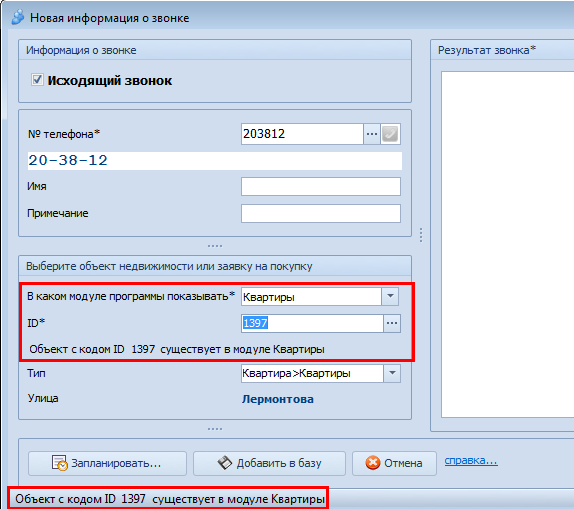The width and height of the screenshot is (574, 509).
Task: Click the Добавить в базу tag icon
Action: click(225, 463)
